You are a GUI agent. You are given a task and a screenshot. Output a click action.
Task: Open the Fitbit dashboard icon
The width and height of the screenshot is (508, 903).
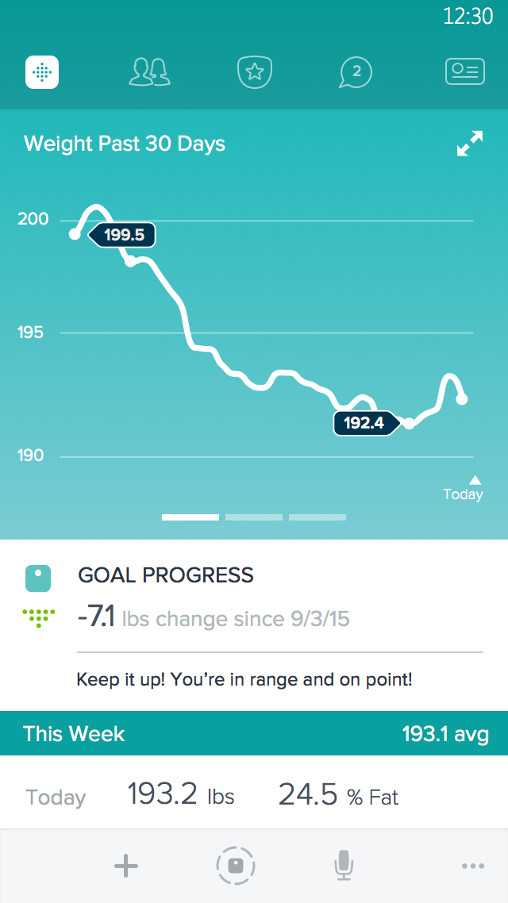(42, 72)
